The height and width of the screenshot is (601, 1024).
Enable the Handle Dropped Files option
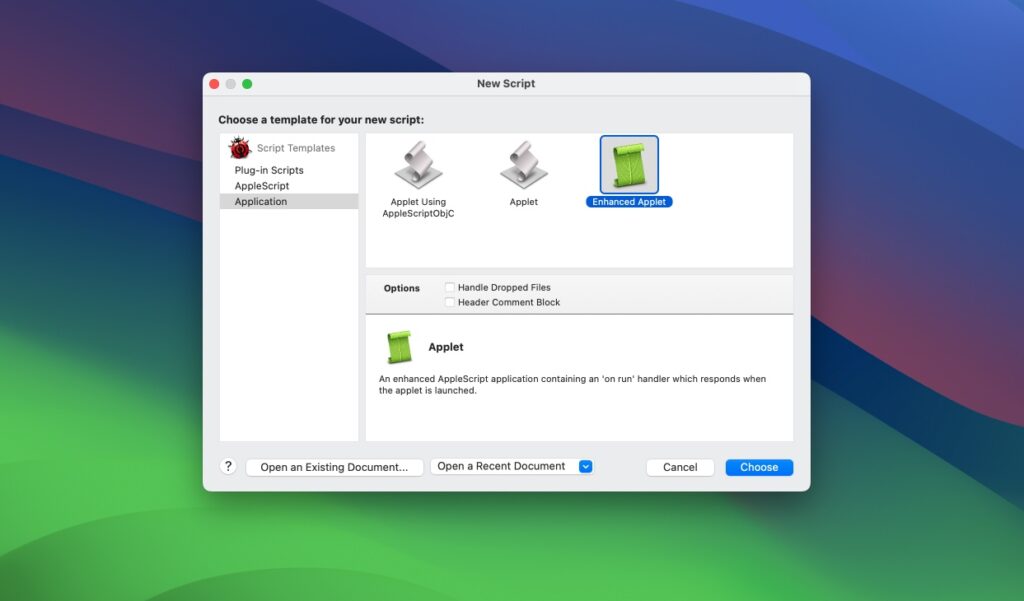point(450,287)
